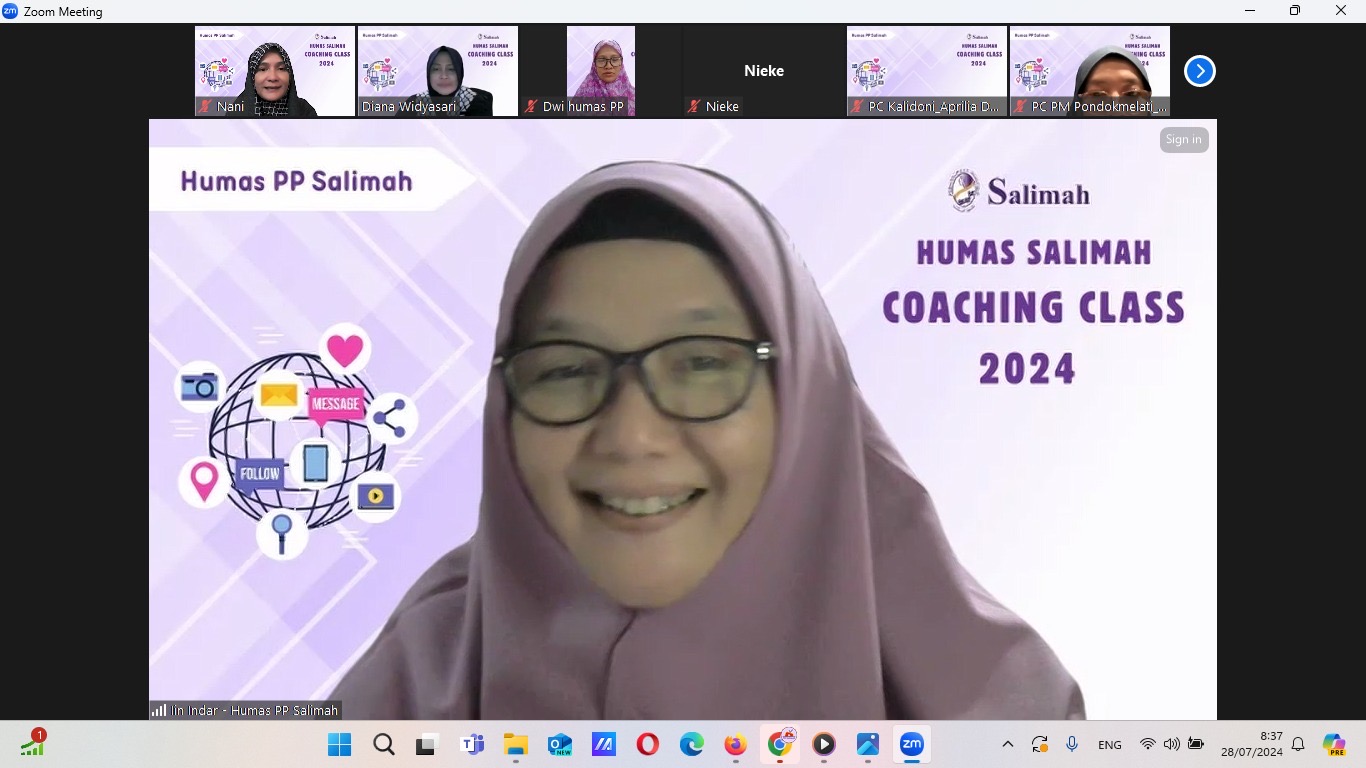
Task: Open Wi-Fi network settings in tray
Action: (x=1148, y=745)
